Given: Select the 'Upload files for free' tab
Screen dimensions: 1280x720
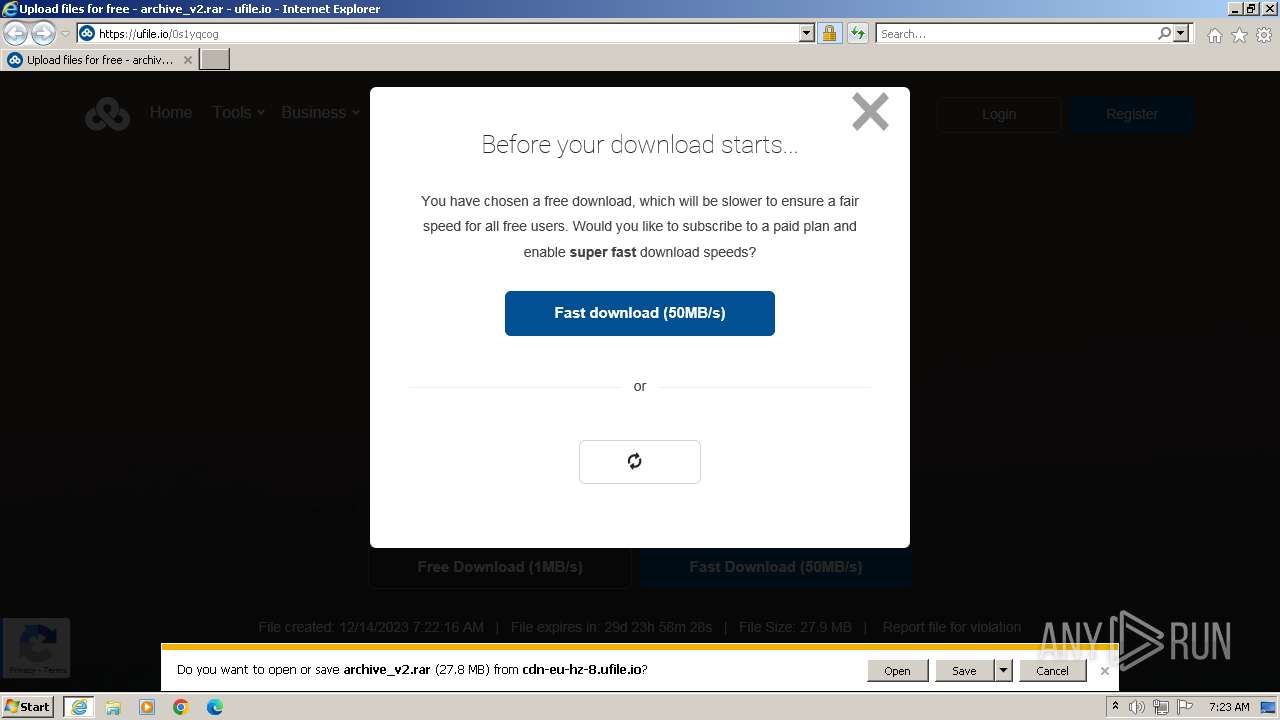Looking at the screenshot, I should (100, 60).
